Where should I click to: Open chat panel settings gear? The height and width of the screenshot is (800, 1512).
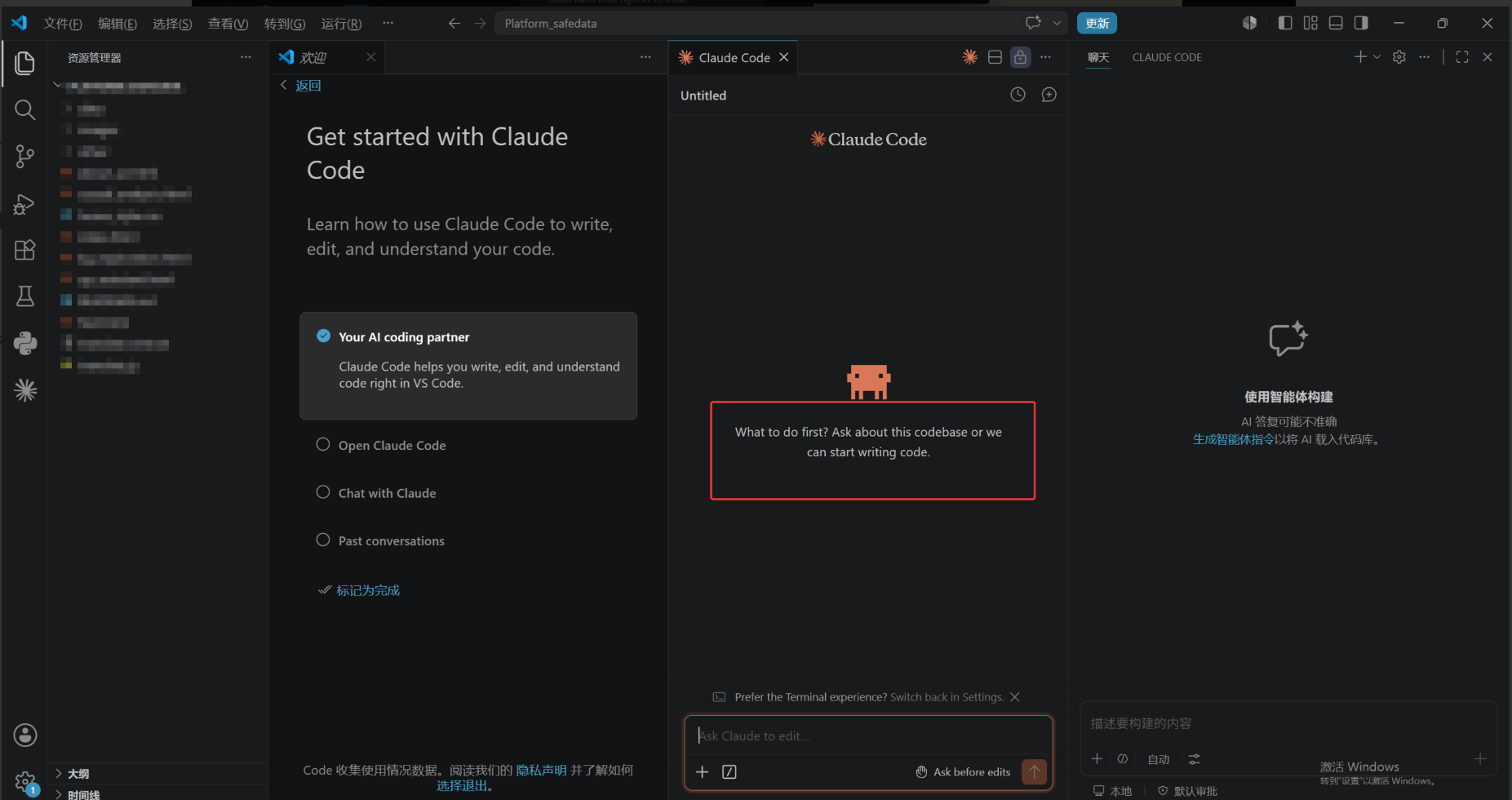point(1399,57)
